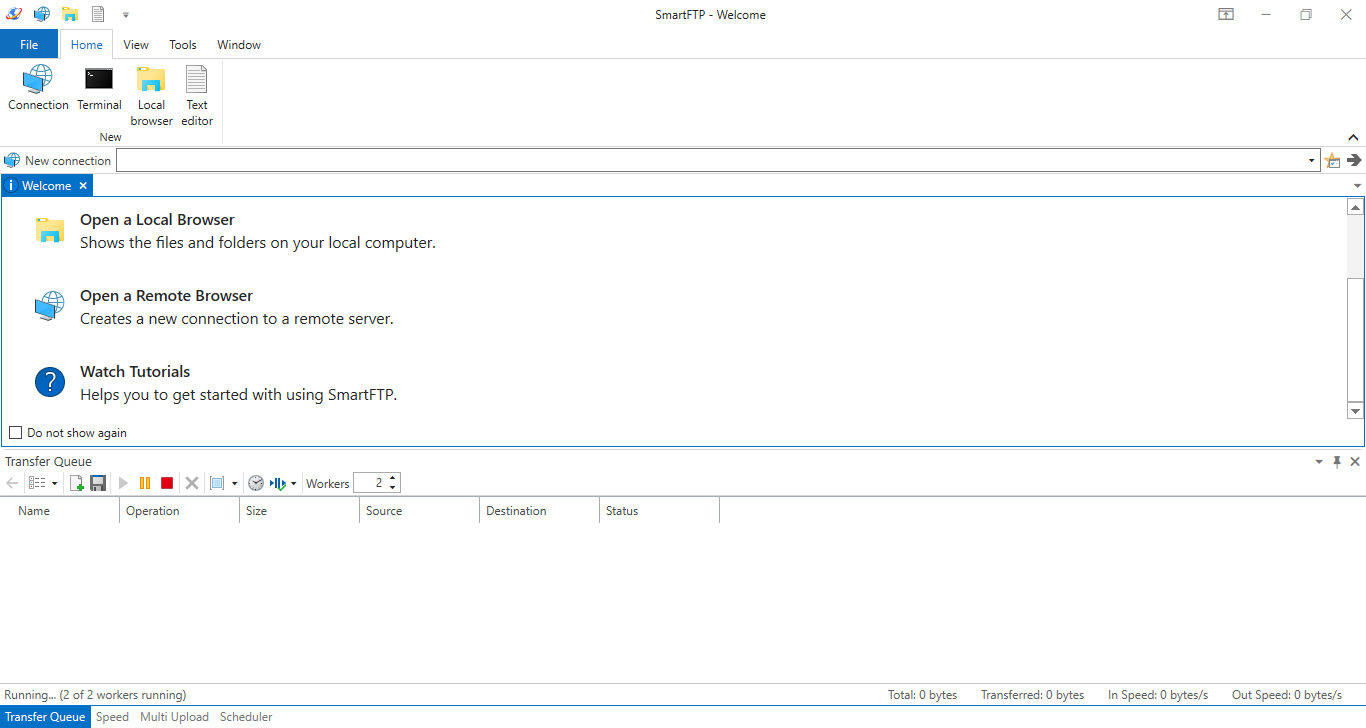Stop the Transfer Queue with red square
This screenshot has height=728, width=1366.
167,483
